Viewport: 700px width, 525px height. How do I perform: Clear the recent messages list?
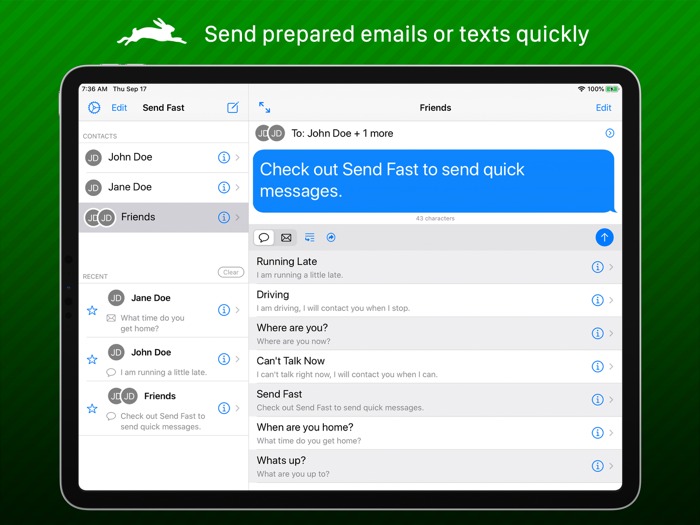tap(231, 272)
